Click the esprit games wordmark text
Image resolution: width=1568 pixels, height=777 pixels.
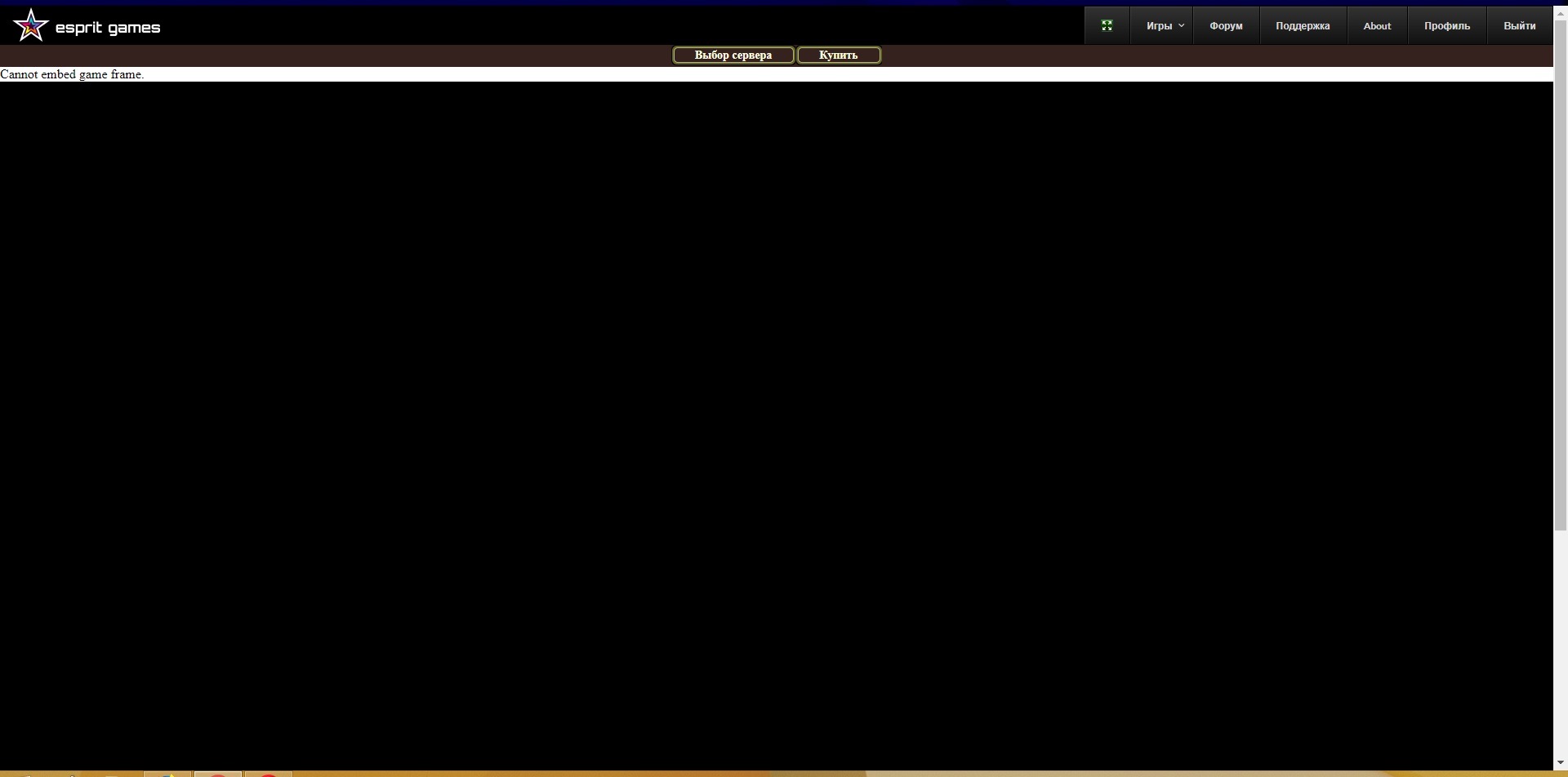pos(108,28)
